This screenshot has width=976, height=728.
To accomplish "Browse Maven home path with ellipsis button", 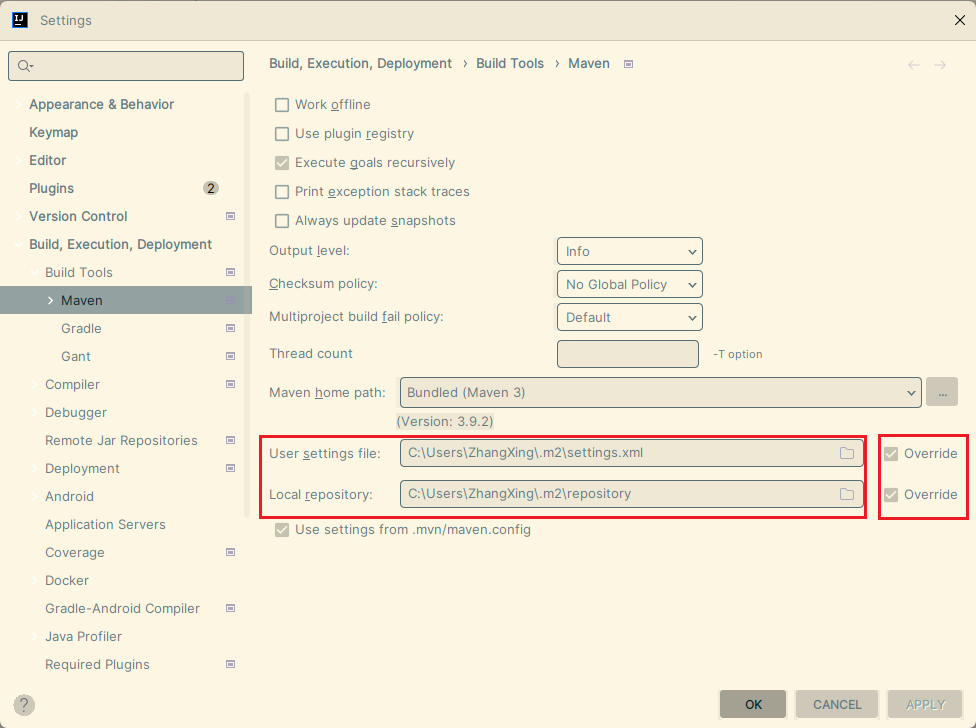I will tap(942, 392).
